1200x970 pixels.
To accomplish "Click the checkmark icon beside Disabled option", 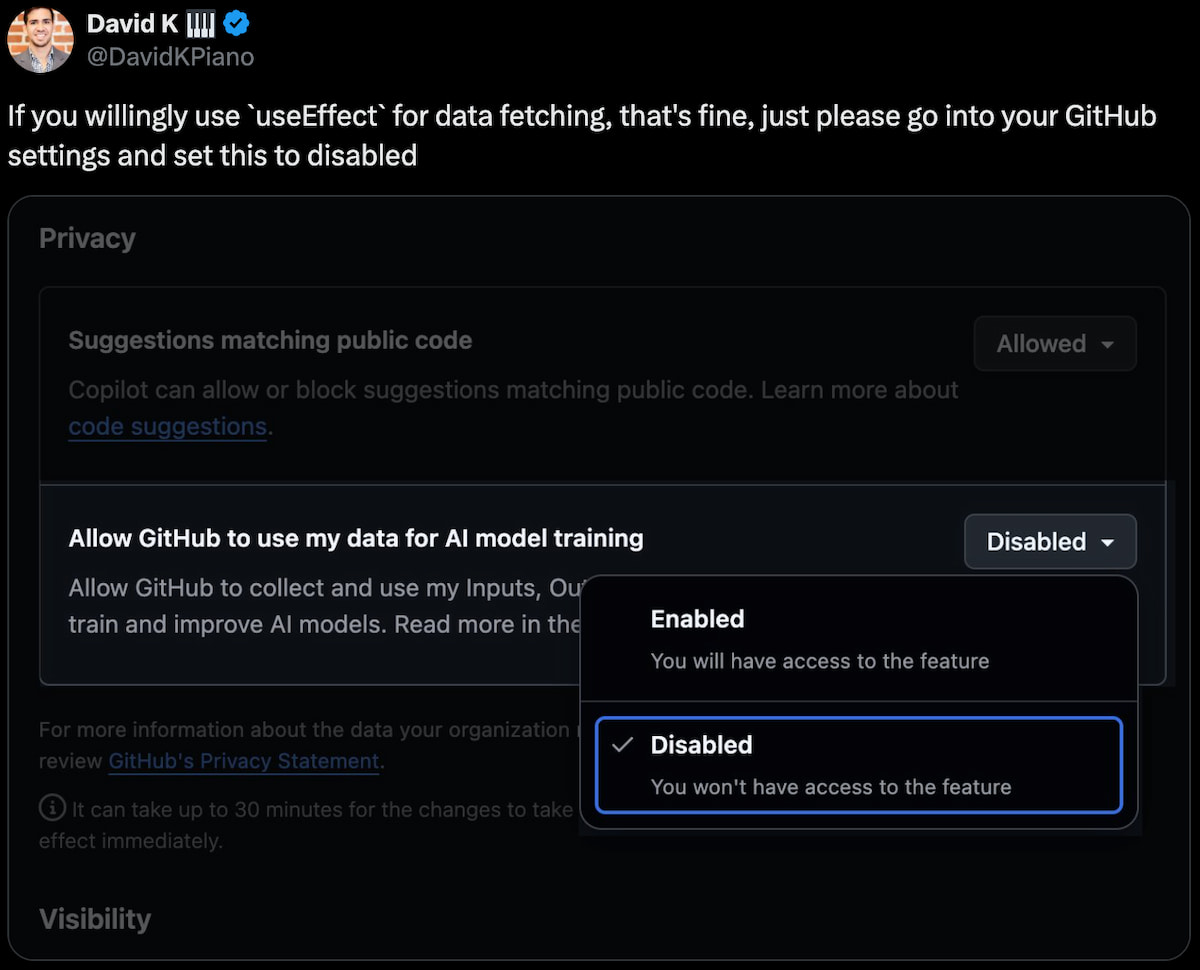I will [622, 745].
